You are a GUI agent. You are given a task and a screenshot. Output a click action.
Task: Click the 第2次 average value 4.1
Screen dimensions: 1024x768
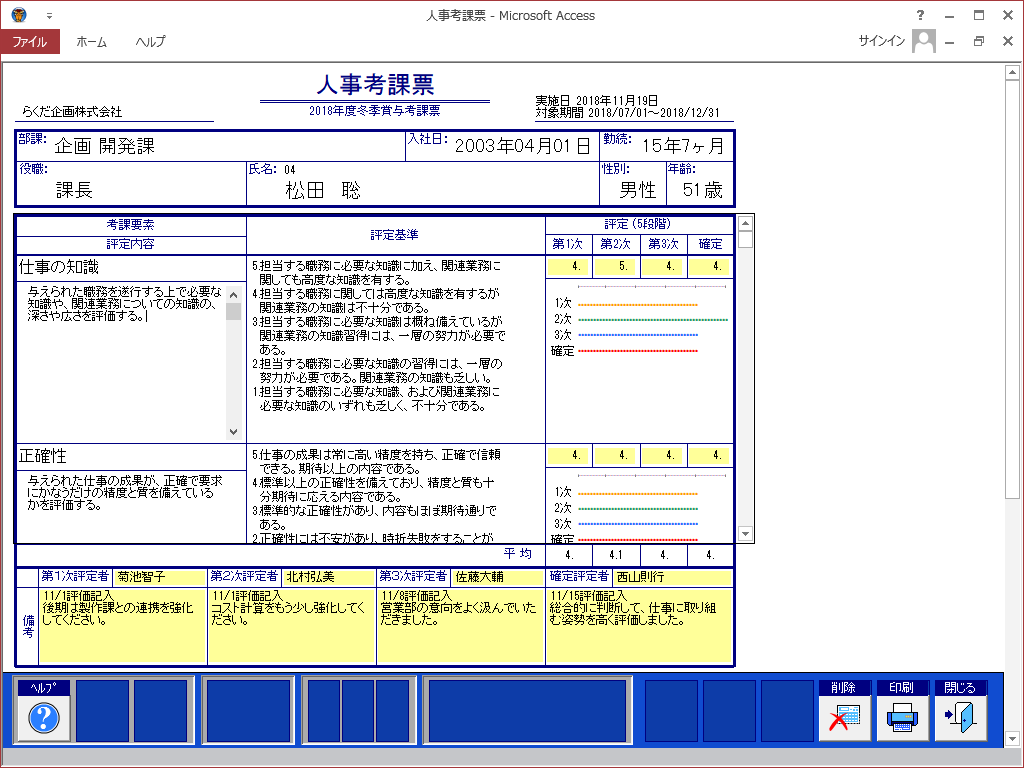click(616, 555)
